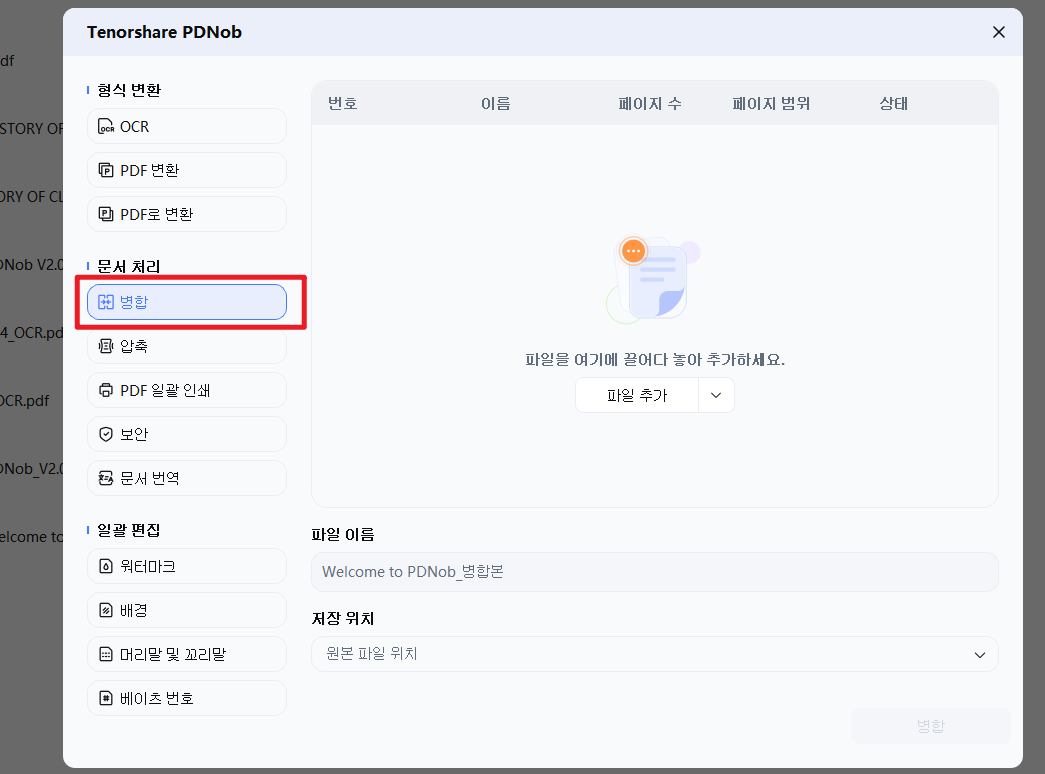Click the 압축 compress icon
The width and height of the screenshot is (1045, 774).
(106, 346)
